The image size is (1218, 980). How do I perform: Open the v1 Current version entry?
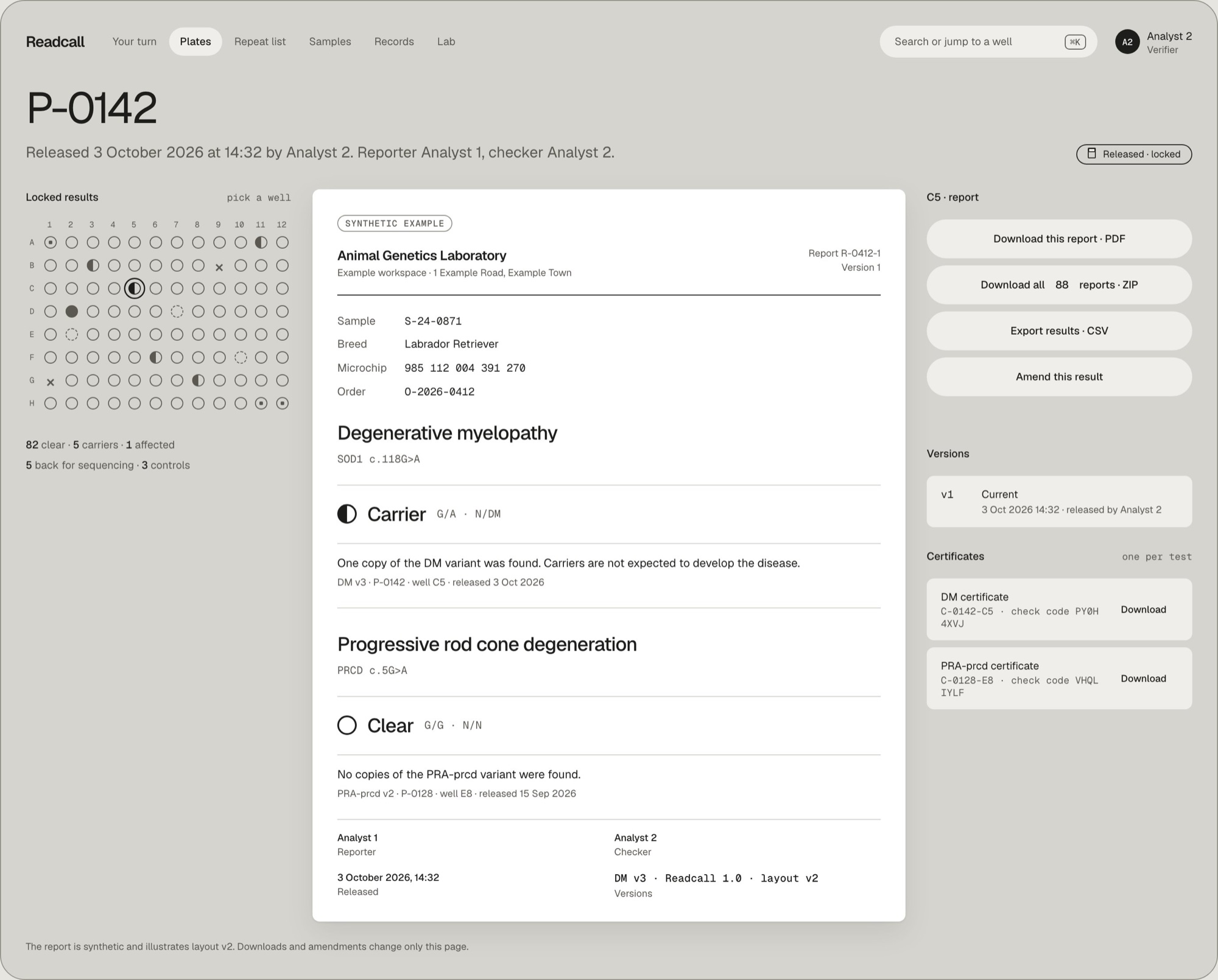coord(1059,502)
